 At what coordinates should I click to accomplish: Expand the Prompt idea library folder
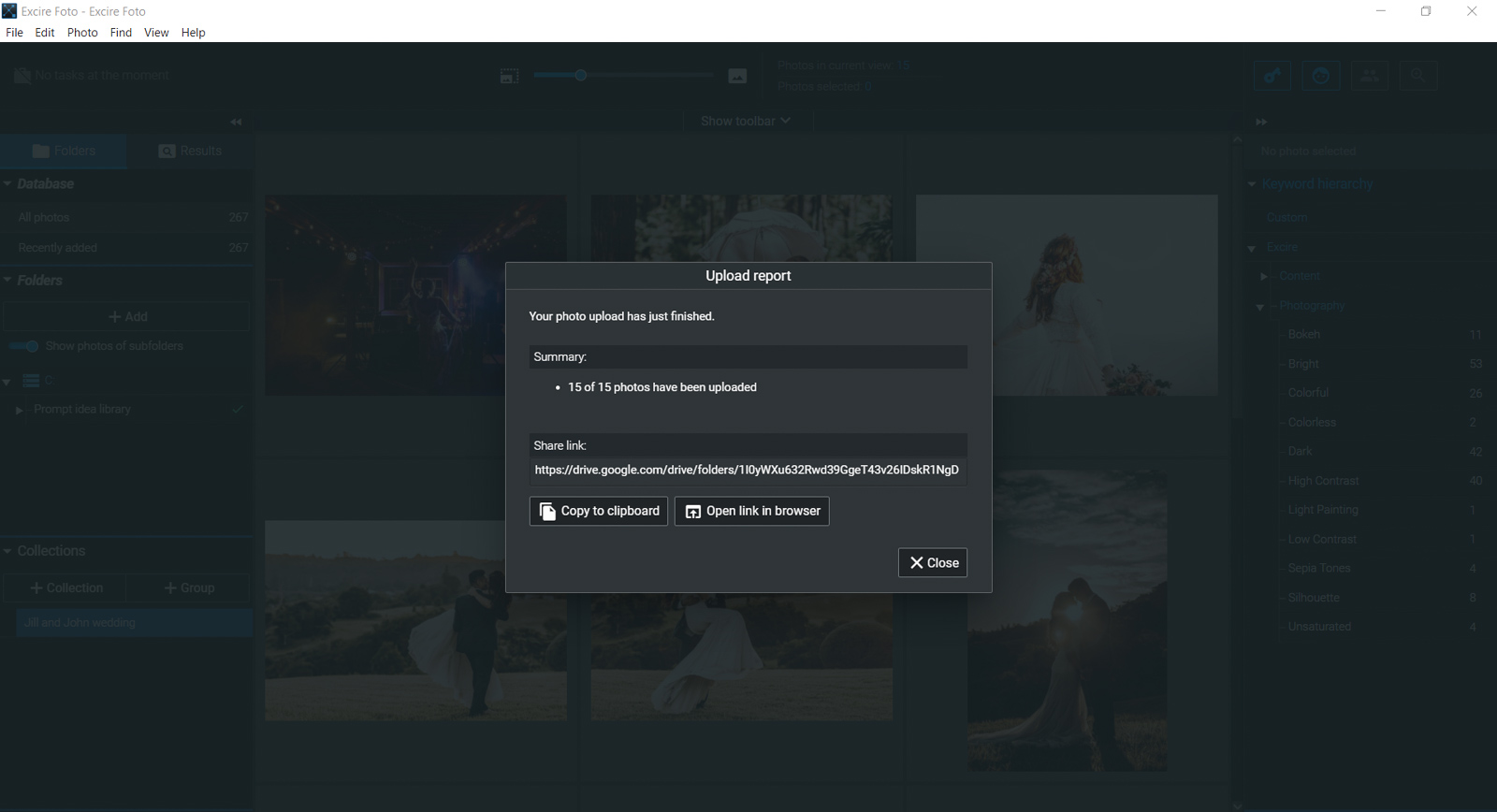19,410
